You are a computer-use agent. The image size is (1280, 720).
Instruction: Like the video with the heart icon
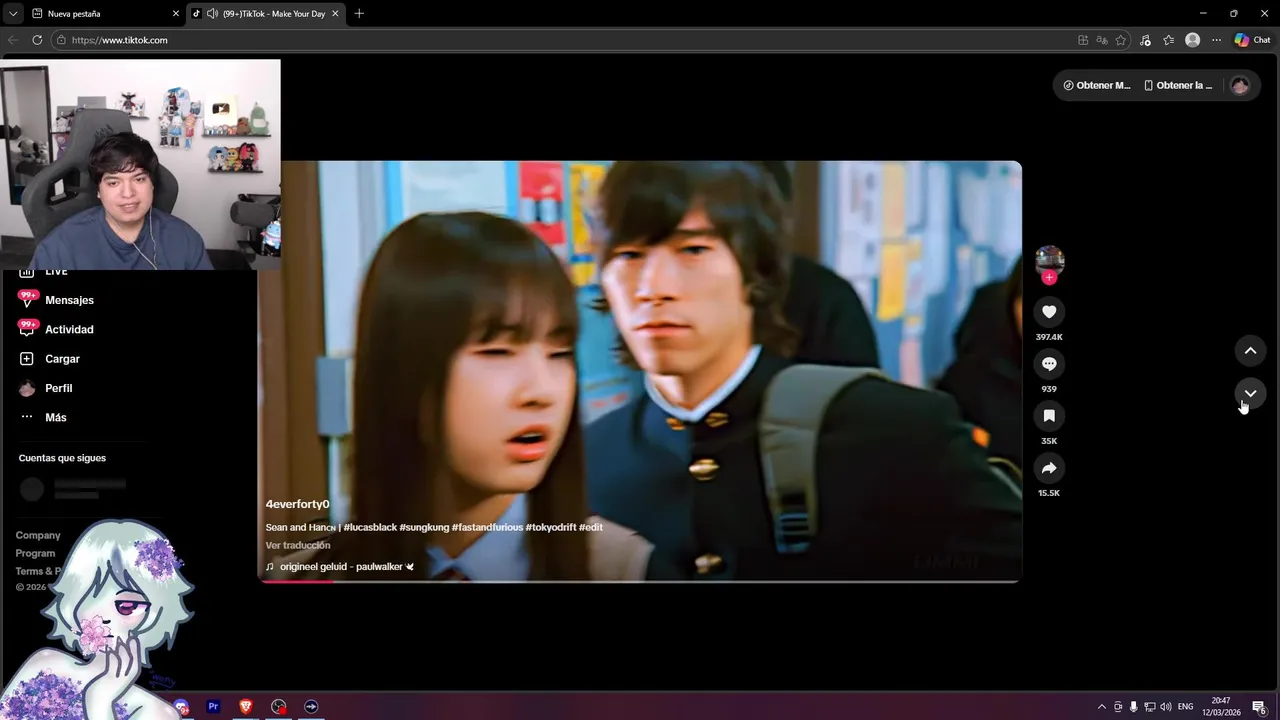tap(1049, 312)
